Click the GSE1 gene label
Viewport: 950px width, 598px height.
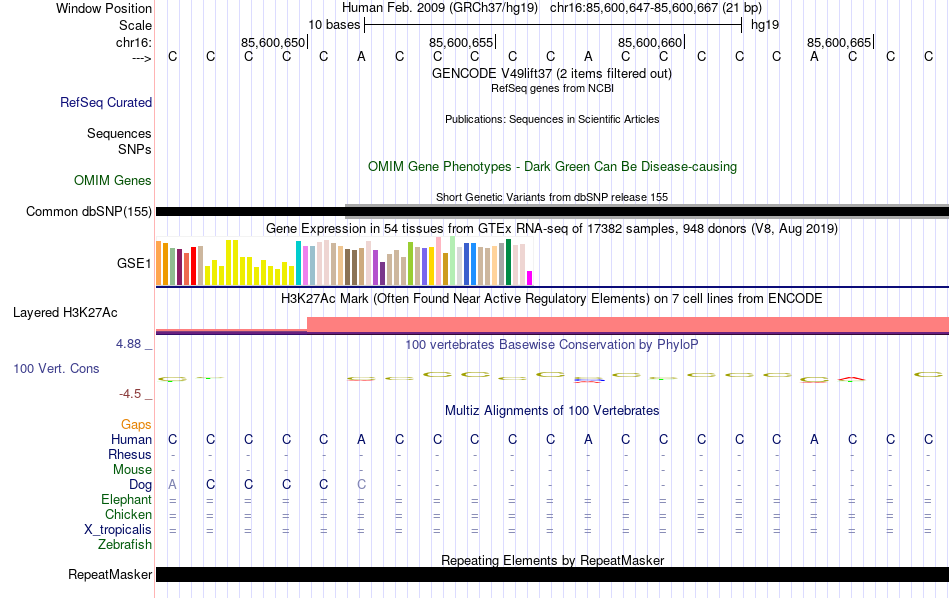pyautogui.click(x=134, y=263)
